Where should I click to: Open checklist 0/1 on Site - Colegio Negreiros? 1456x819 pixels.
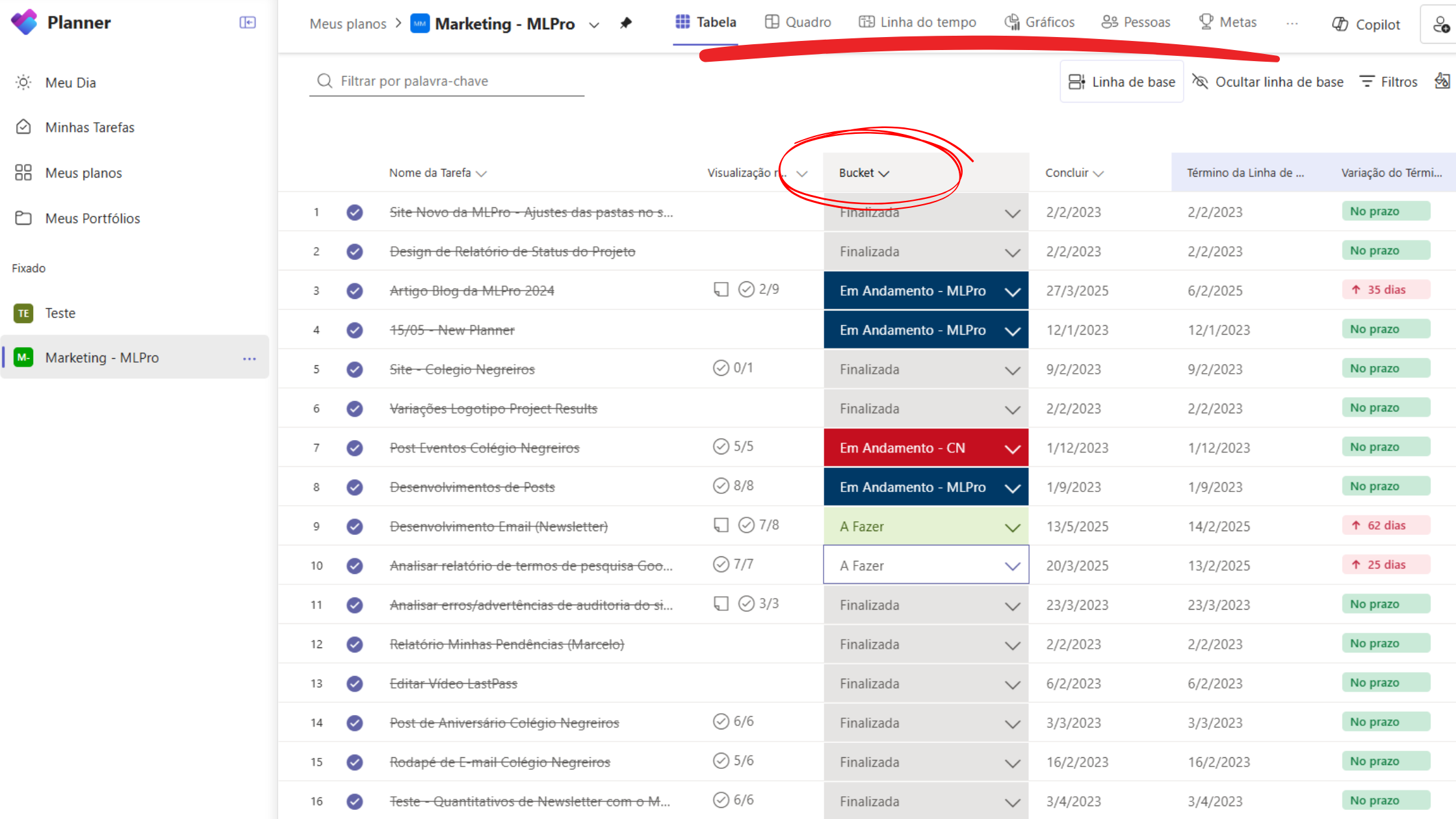[733, 368]
